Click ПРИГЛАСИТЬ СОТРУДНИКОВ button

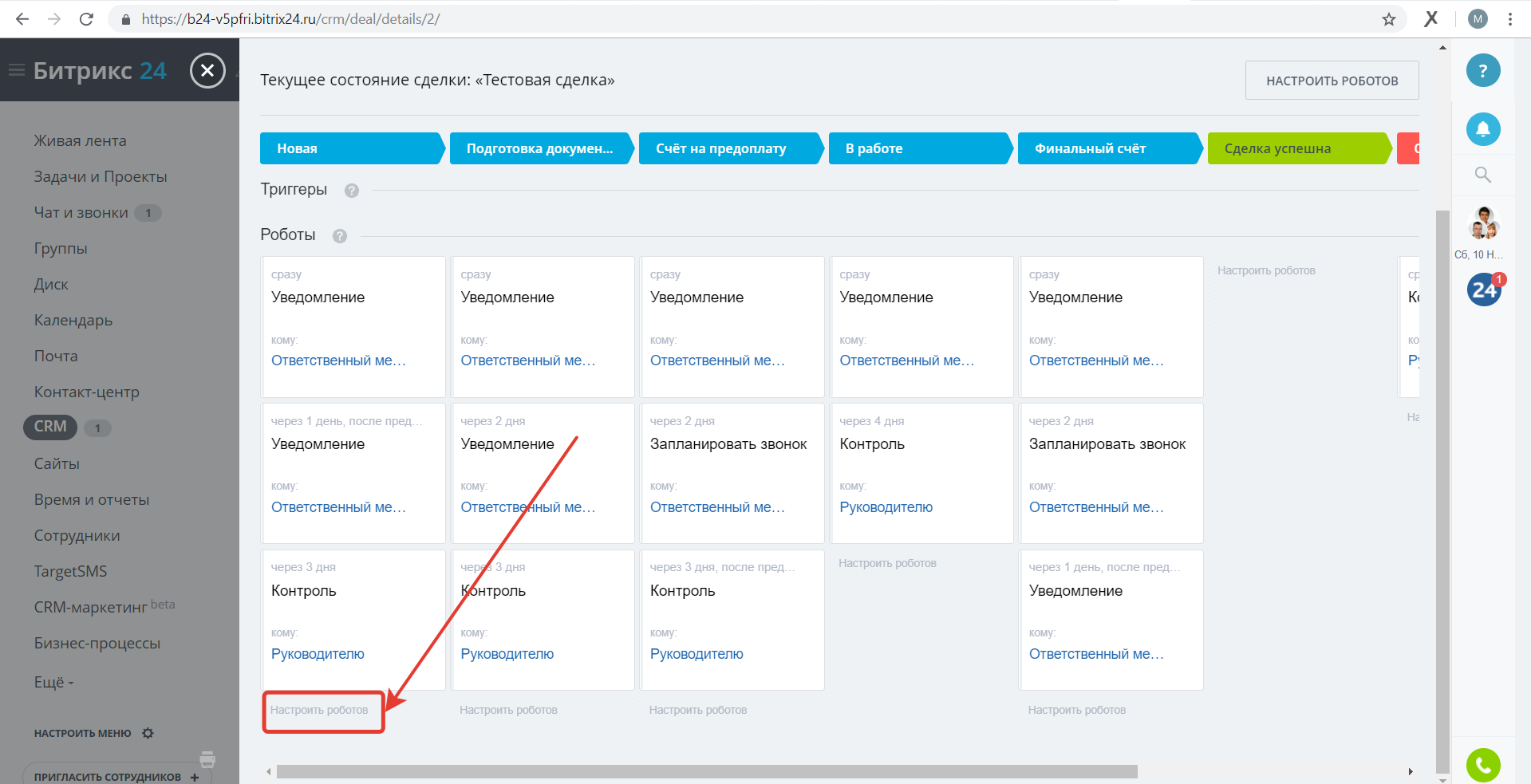coord(116,776)
